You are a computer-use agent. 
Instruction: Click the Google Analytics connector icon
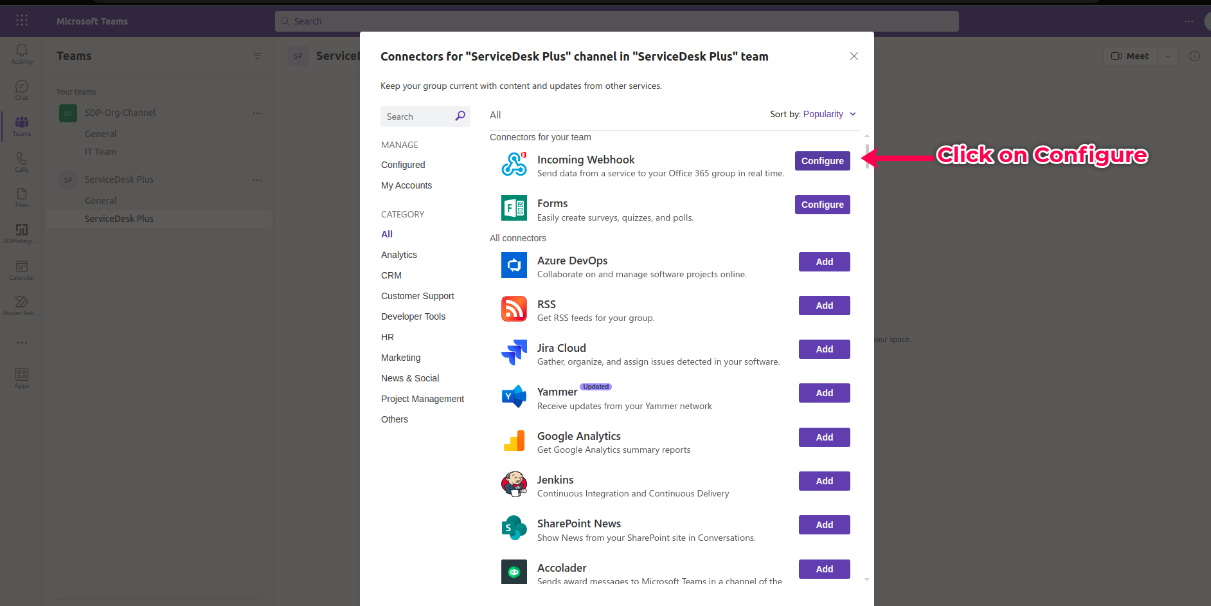pyautogui.click(x=514, y=441)
